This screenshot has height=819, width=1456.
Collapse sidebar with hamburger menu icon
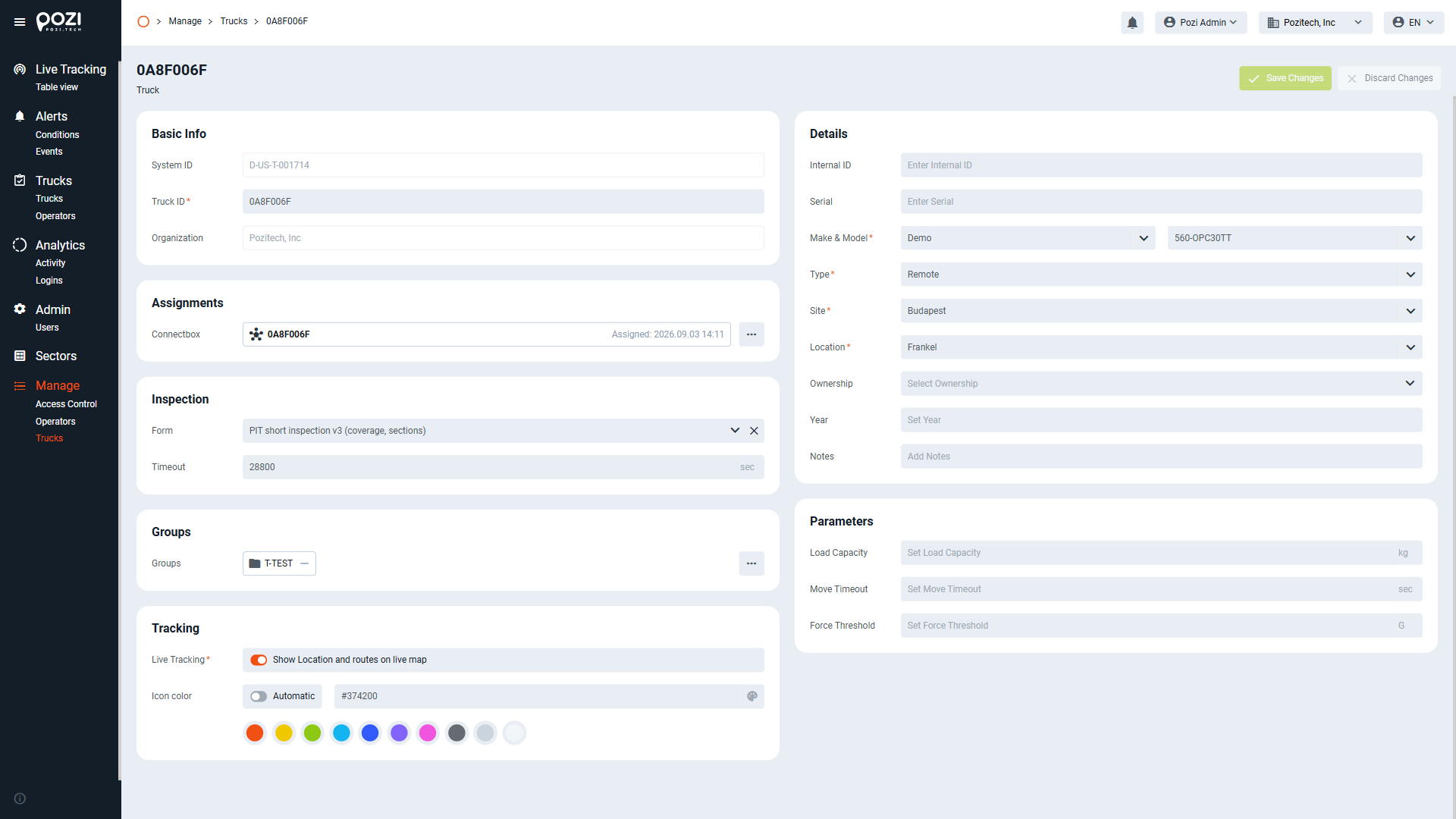coord(20,22)
